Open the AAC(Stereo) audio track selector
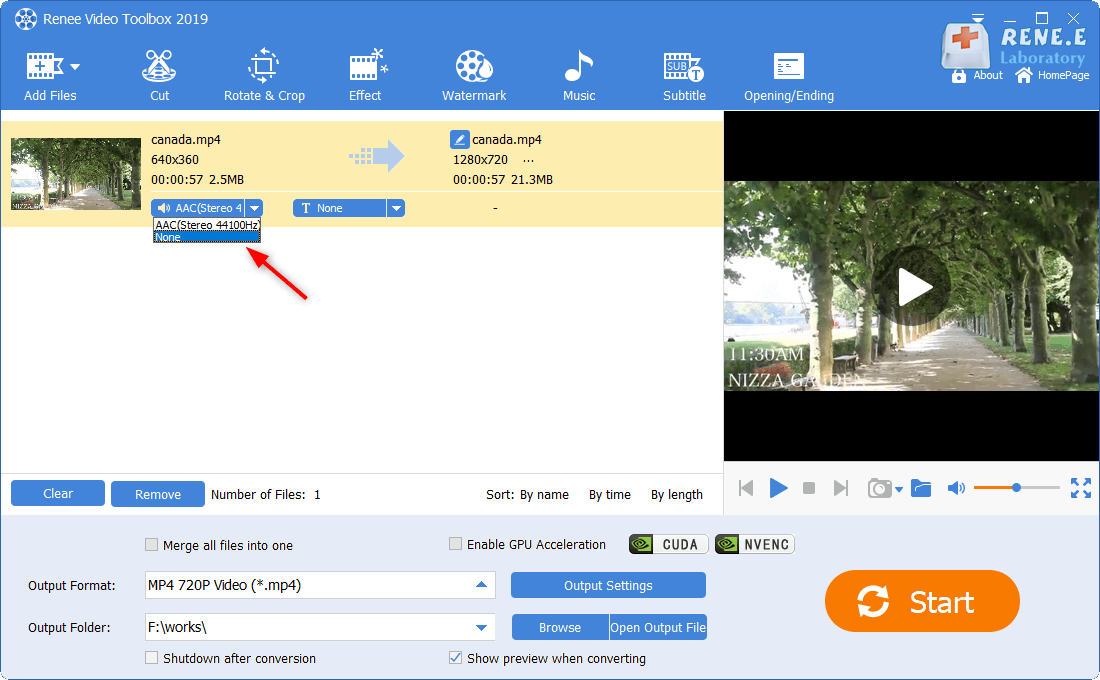This screenshot has height=680, width=1100. pos(199,208)
